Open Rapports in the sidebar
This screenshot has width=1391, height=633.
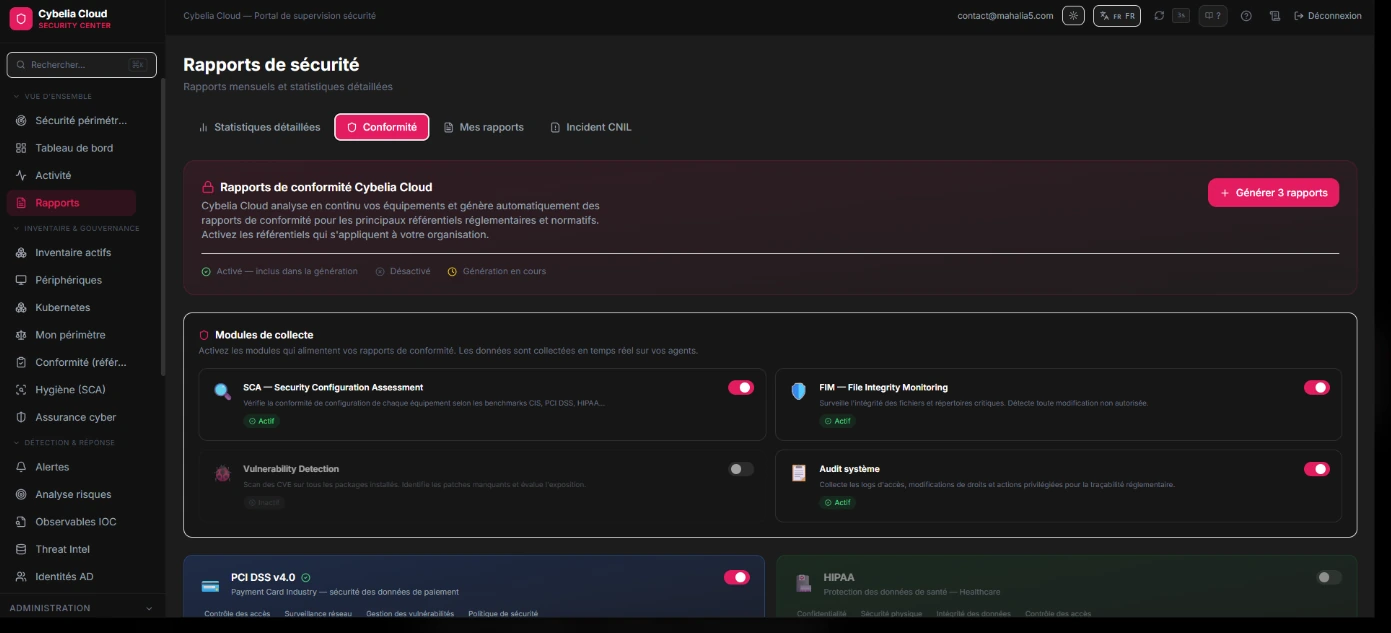click(71, 203)
